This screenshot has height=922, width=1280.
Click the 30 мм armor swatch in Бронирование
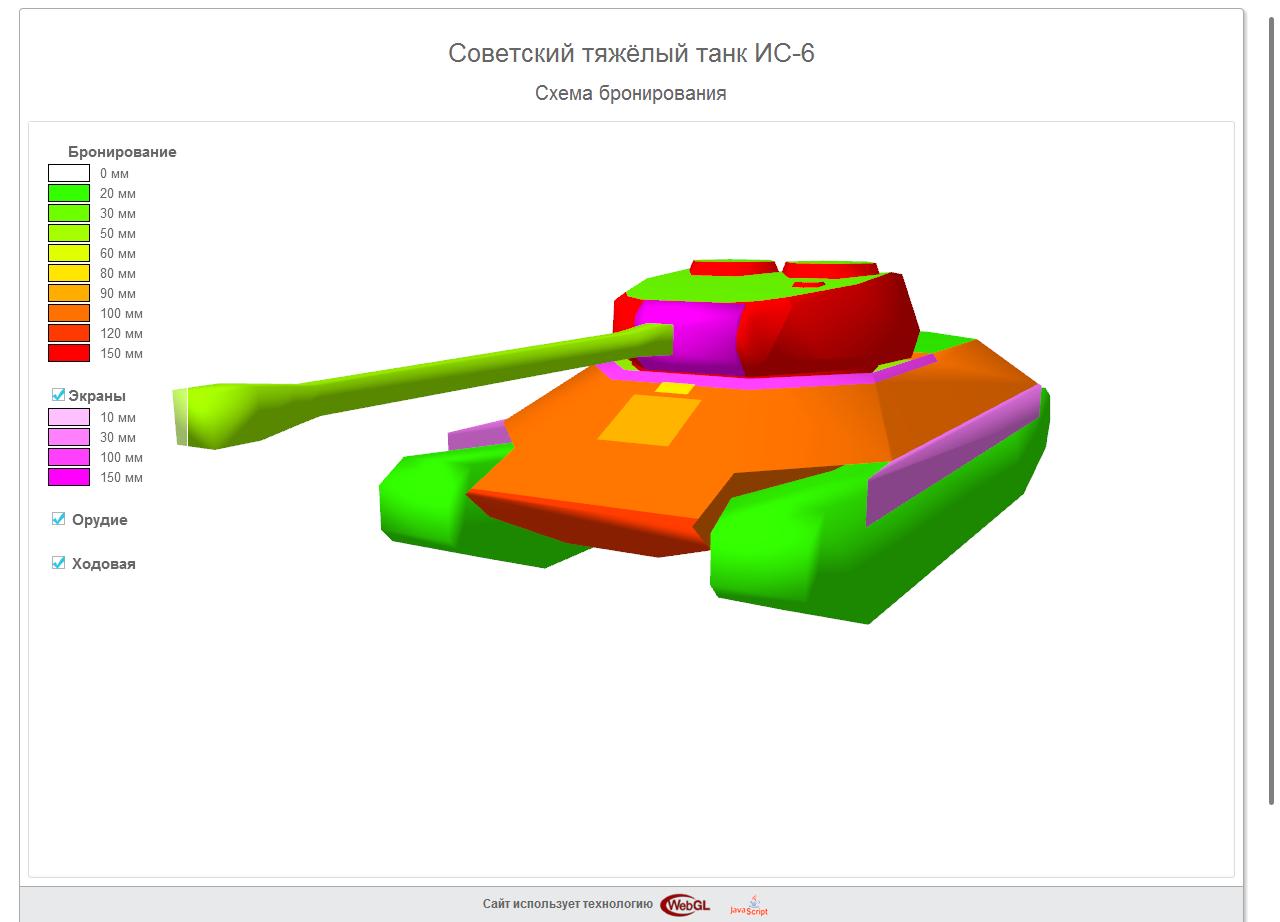pyautogui.click(x=69, y=213)
